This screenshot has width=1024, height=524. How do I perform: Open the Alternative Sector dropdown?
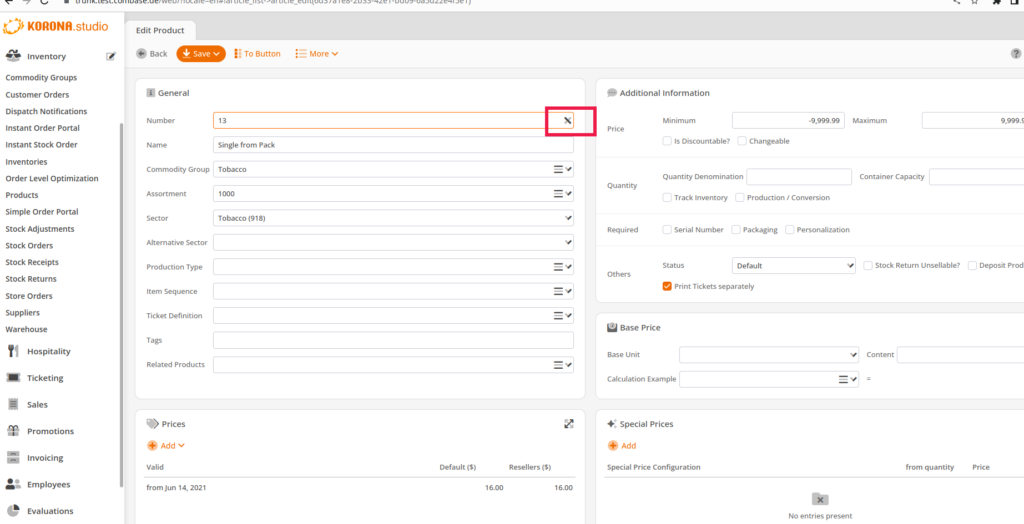pyautogui.click(x=393, y=242)
